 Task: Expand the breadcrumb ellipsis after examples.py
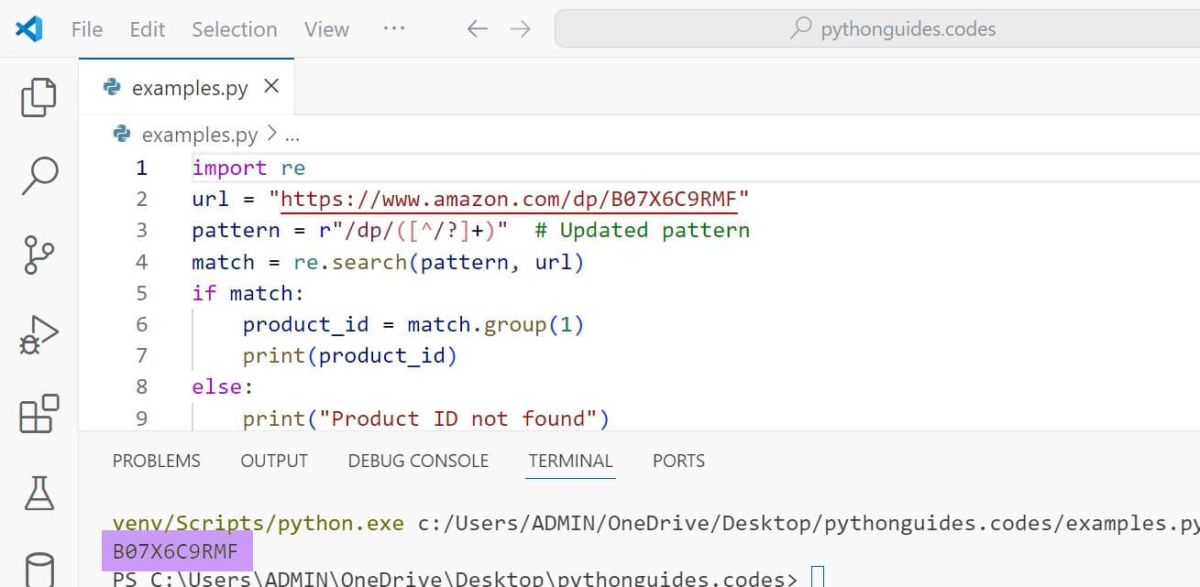pos(292,136)
